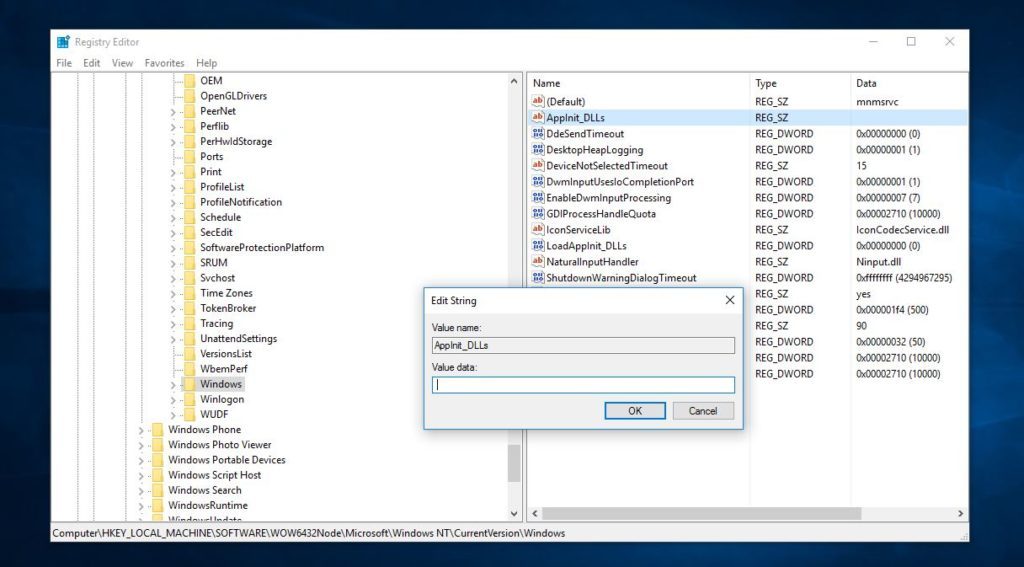Image resolution: width=1024 pixels, height=567 pixels.
Task: Confirm Edit String dialog with OK
Action: pyautogui.click(x=635, y=411)
